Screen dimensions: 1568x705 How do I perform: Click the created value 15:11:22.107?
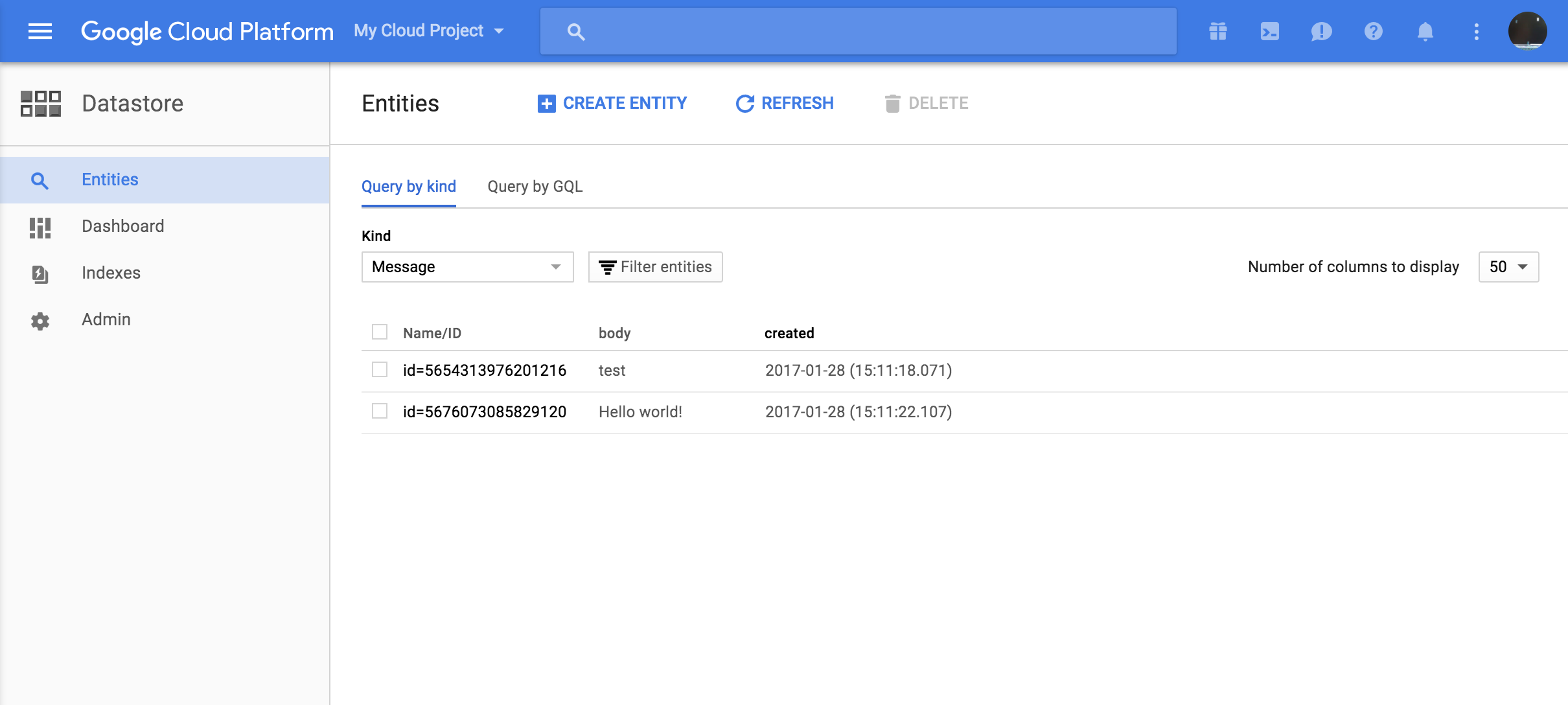point(859,412)
